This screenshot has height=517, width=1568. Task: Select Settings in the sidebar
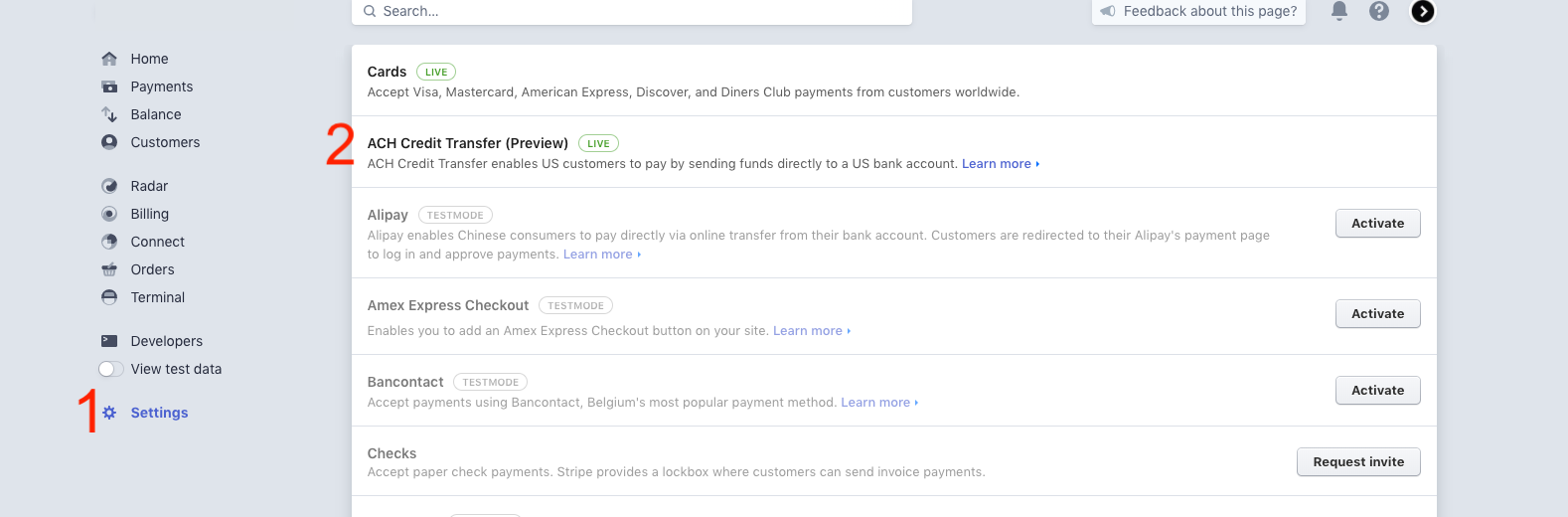coord(159,413)
